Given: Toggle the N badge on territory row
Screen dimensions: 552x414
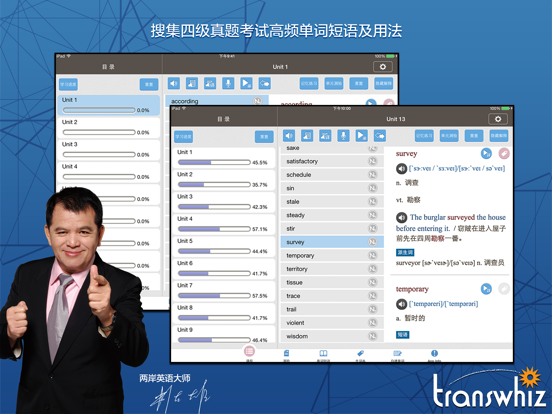Looking at the screenshot, I should tap(372, 269).
